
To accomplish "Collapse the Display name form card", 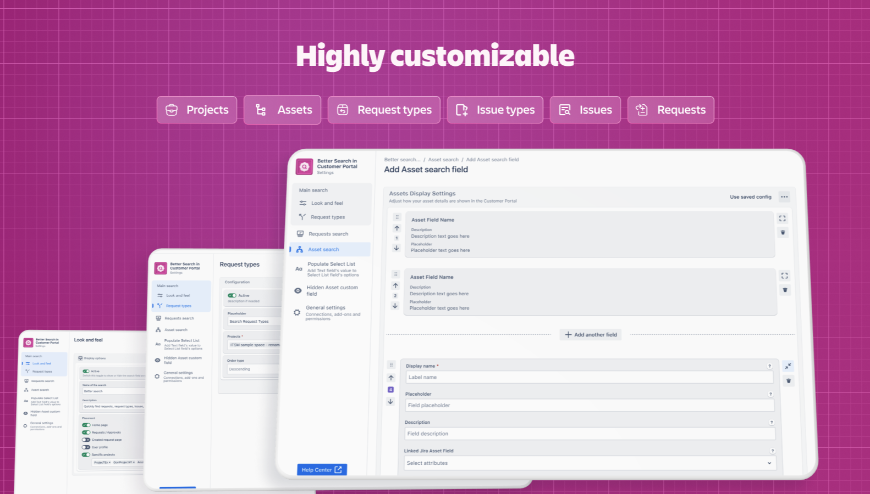I will tap(788, 366).
